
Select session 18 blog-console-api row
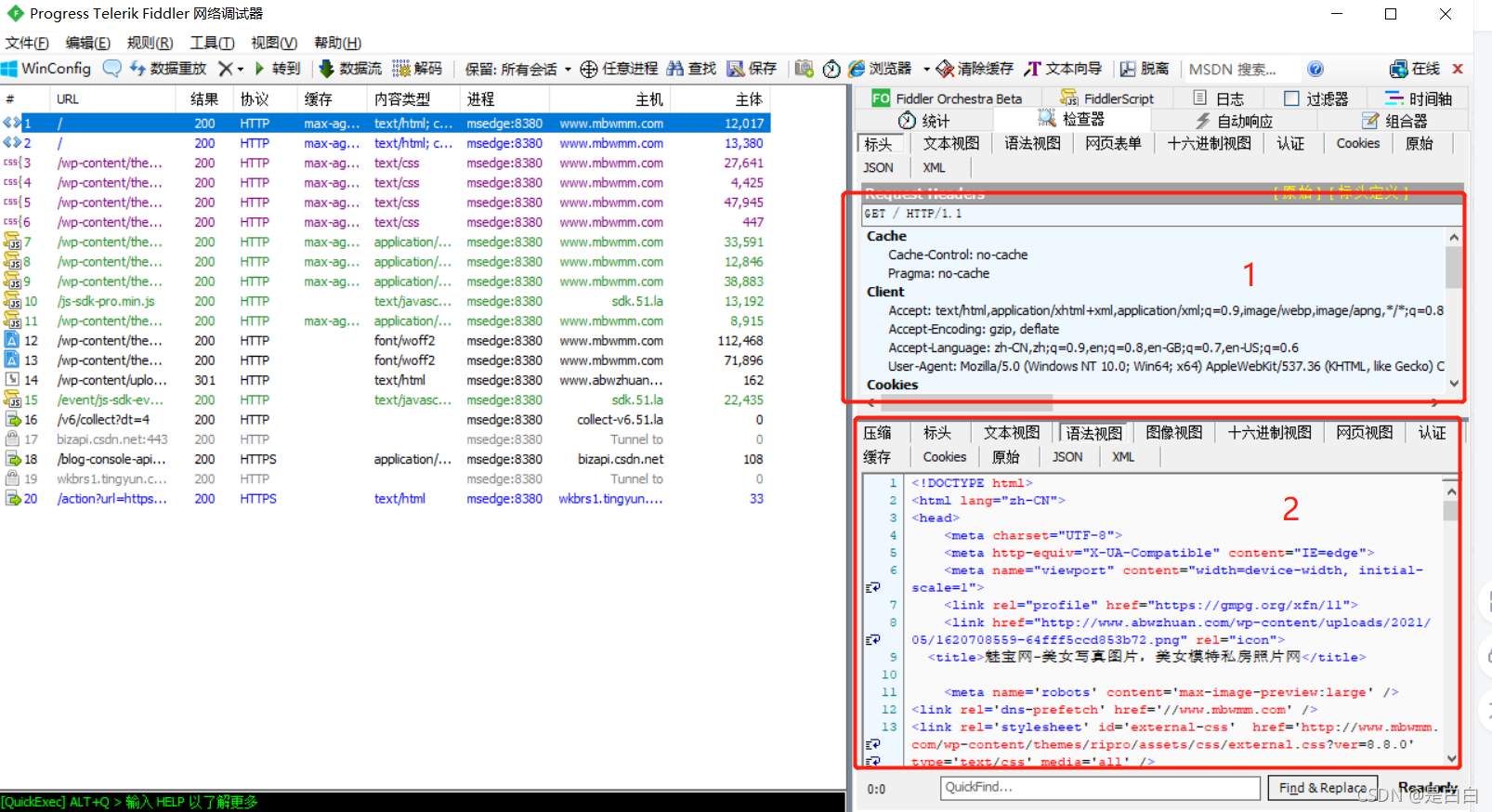(x=386, y=460)
